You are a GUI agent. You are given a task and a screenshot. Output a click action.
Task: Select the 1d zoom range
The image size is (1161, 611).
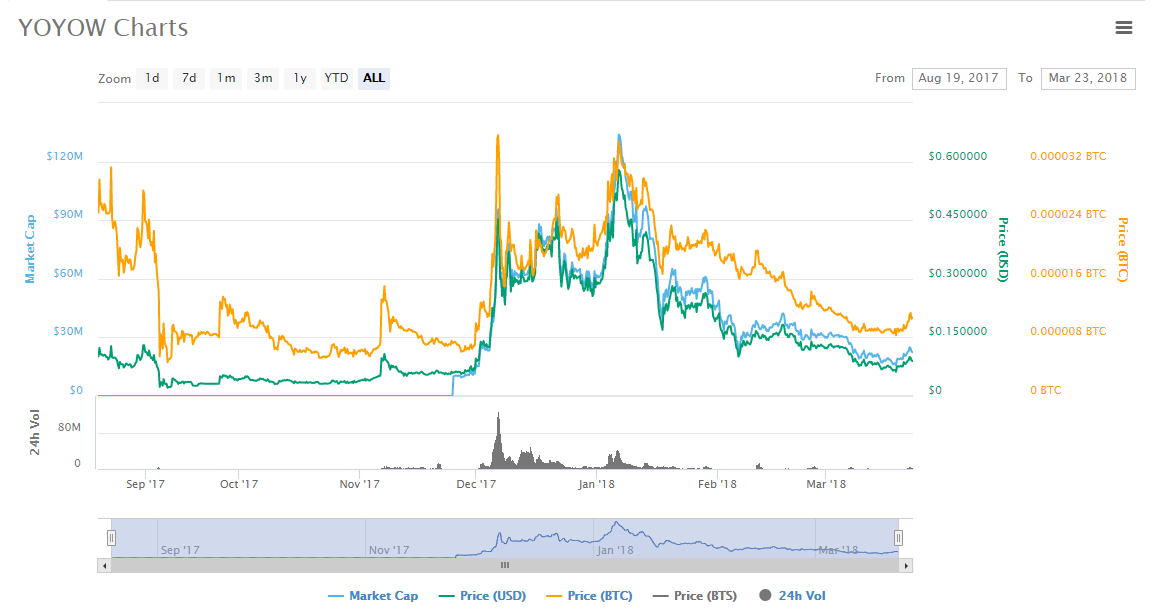(152, 78)
